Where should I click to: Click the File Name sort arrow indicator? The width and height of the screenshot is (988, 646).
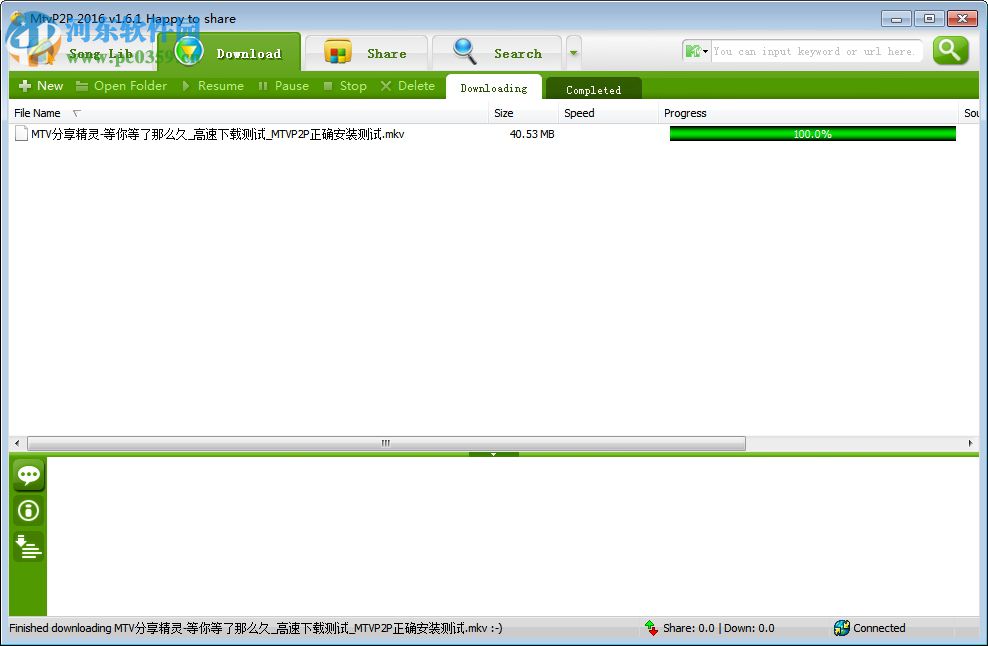(x=77, y=113)
